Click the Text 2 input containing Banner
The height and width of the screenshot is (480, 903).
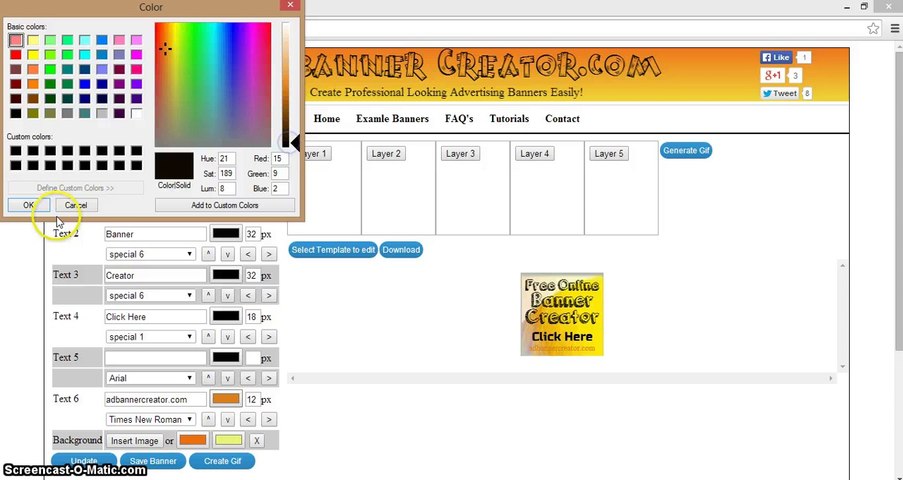155,234
